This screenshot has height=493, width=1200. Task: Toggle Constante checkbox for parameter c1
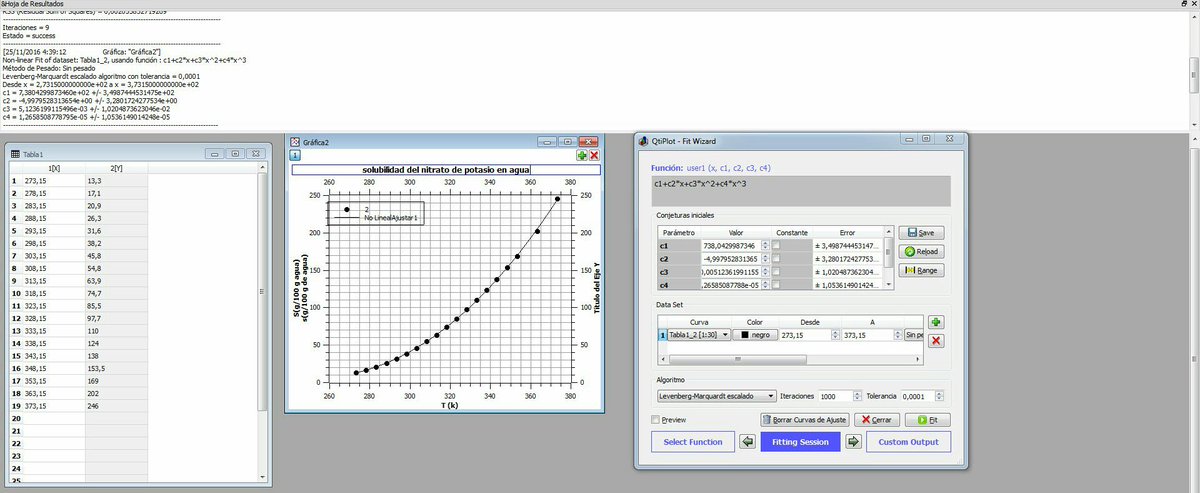click(x=776, y=245)
